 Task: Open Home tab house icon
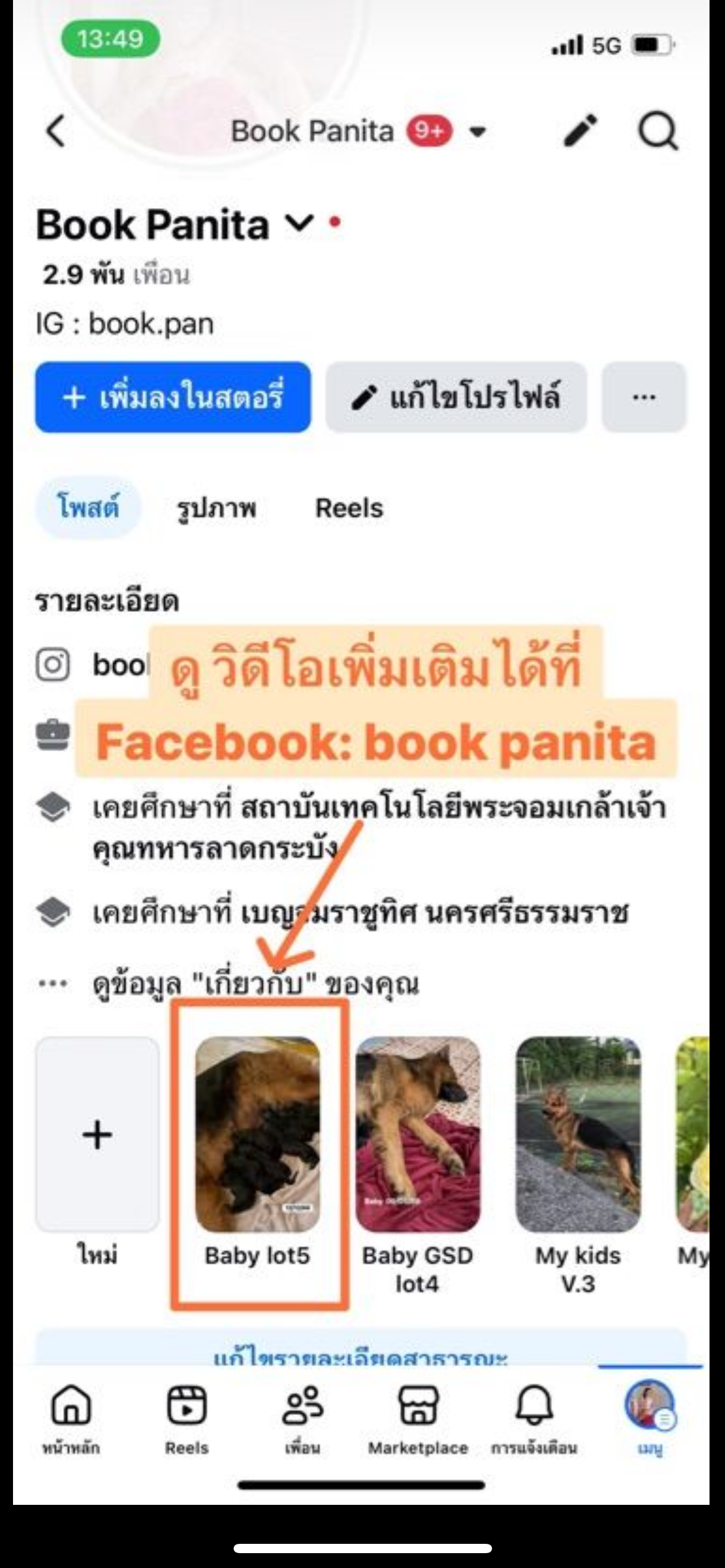(71, 1405)
